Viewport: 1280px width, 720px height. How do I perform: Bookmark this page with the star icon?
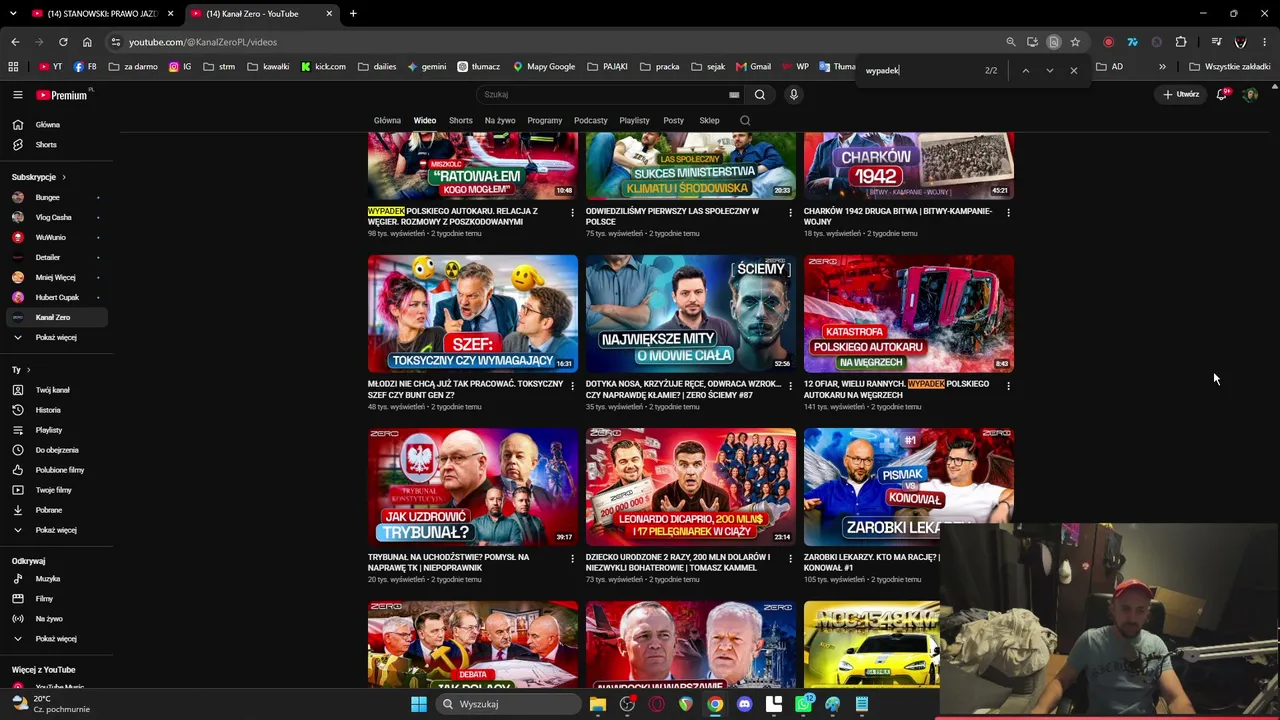click(x=1075, y=42)
